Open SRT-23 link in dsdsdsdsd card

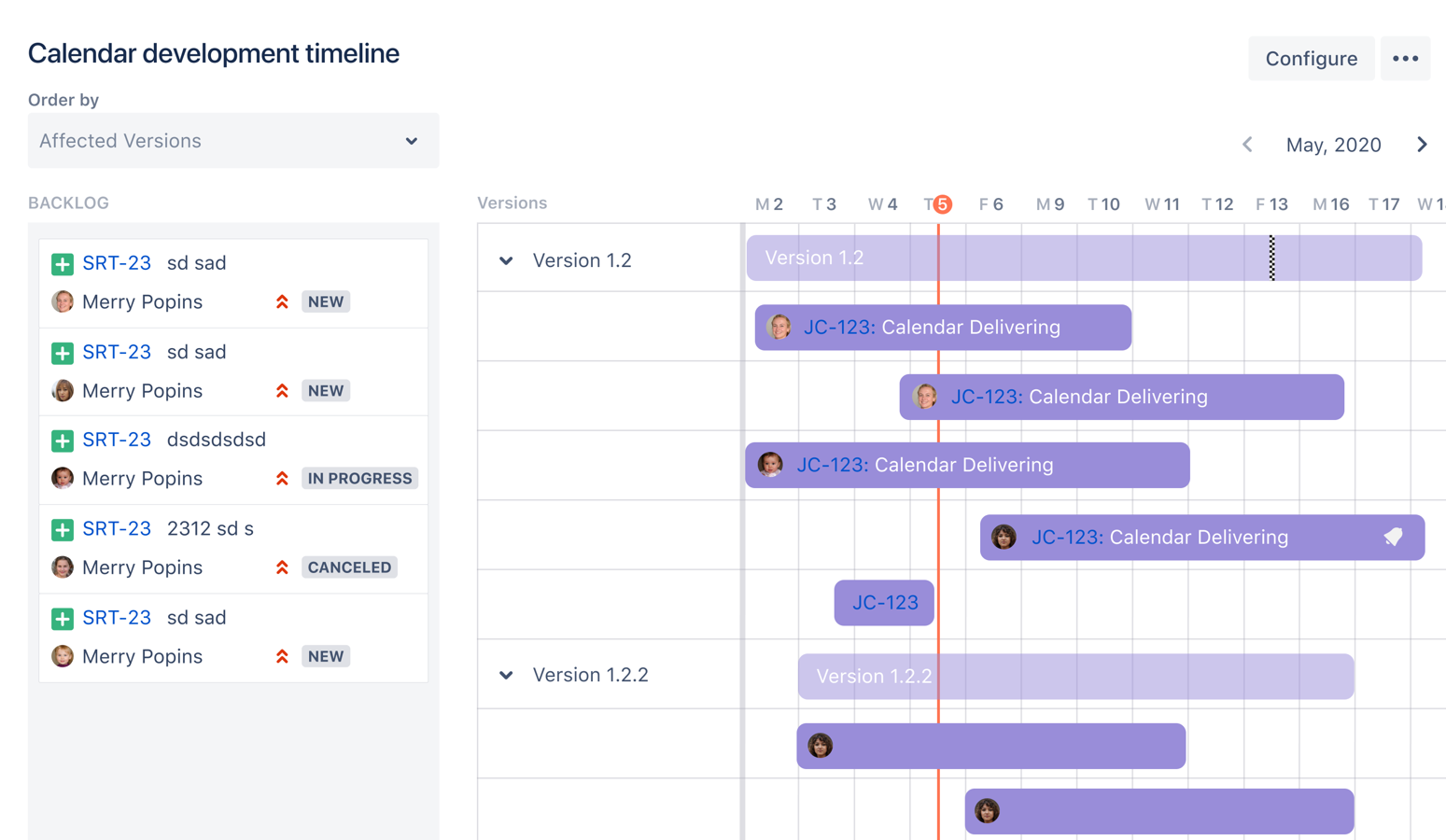(x=117, y=440)
